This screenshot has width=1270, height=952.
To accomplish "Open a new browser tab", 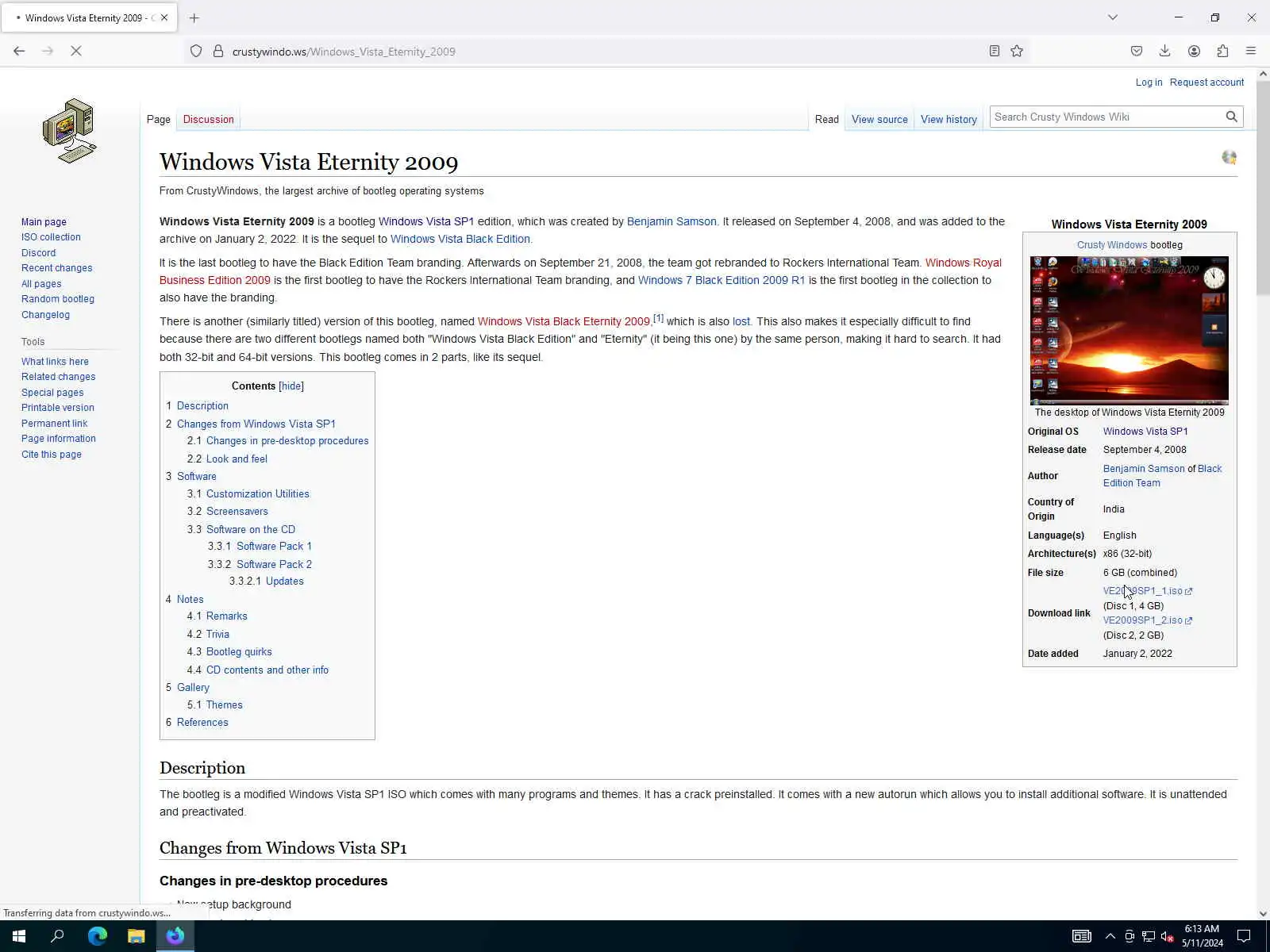I will 194,17.
